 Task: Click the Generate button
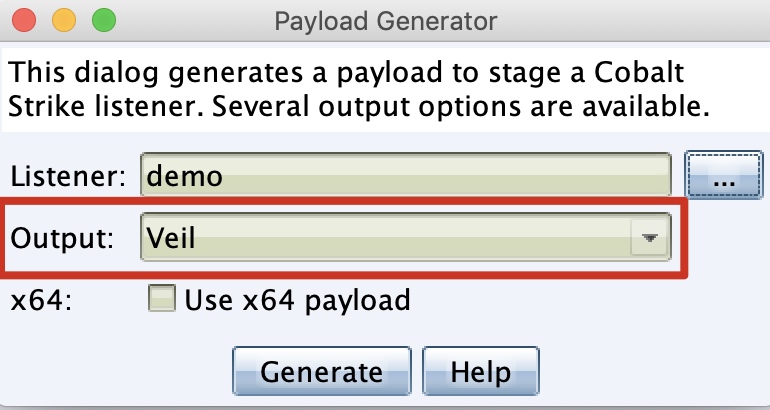tap(322, 371)
